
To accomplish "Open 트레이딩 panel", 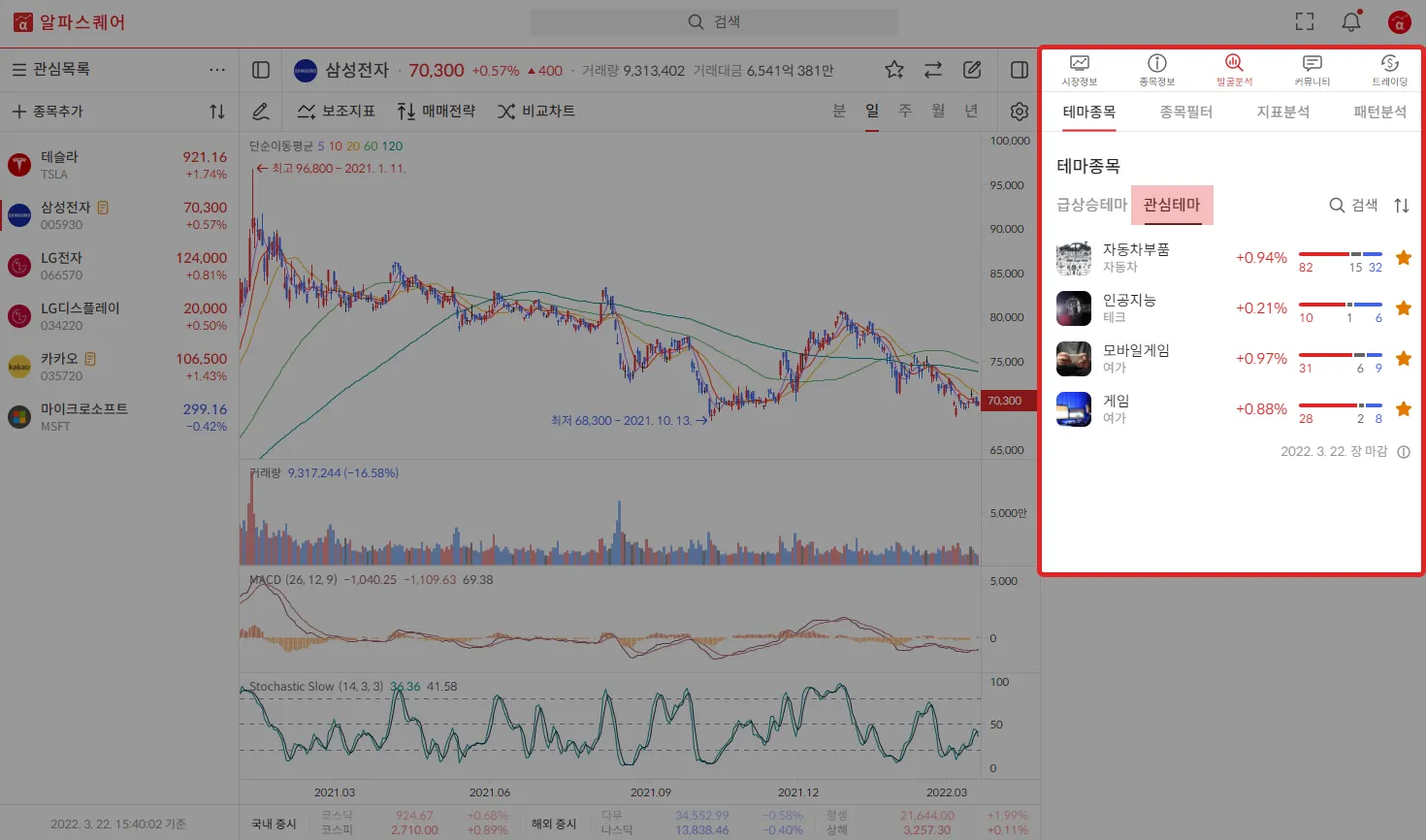I will [x=1390, y=71].
